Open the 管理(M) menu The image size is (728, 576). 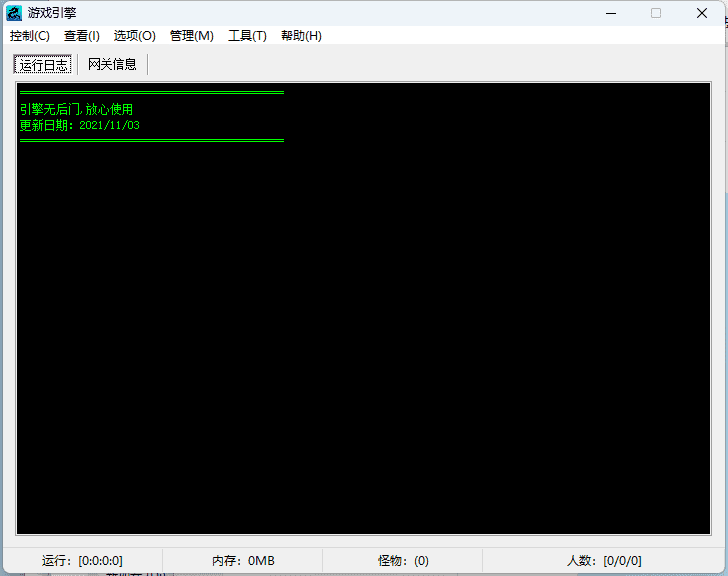click(192, 36)
